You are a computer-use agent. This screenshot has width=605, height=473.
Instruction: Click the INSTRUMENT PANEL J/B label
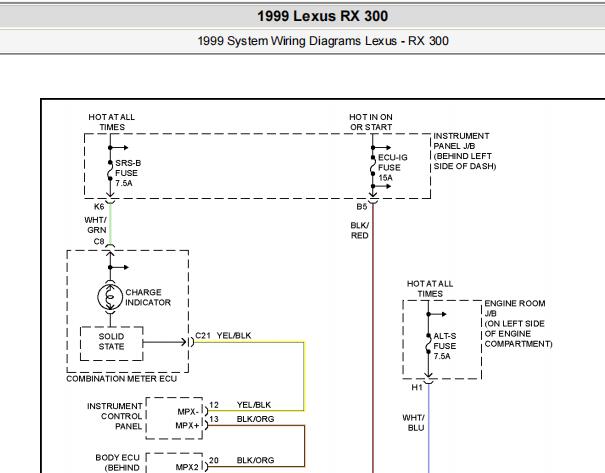point(465,151)
